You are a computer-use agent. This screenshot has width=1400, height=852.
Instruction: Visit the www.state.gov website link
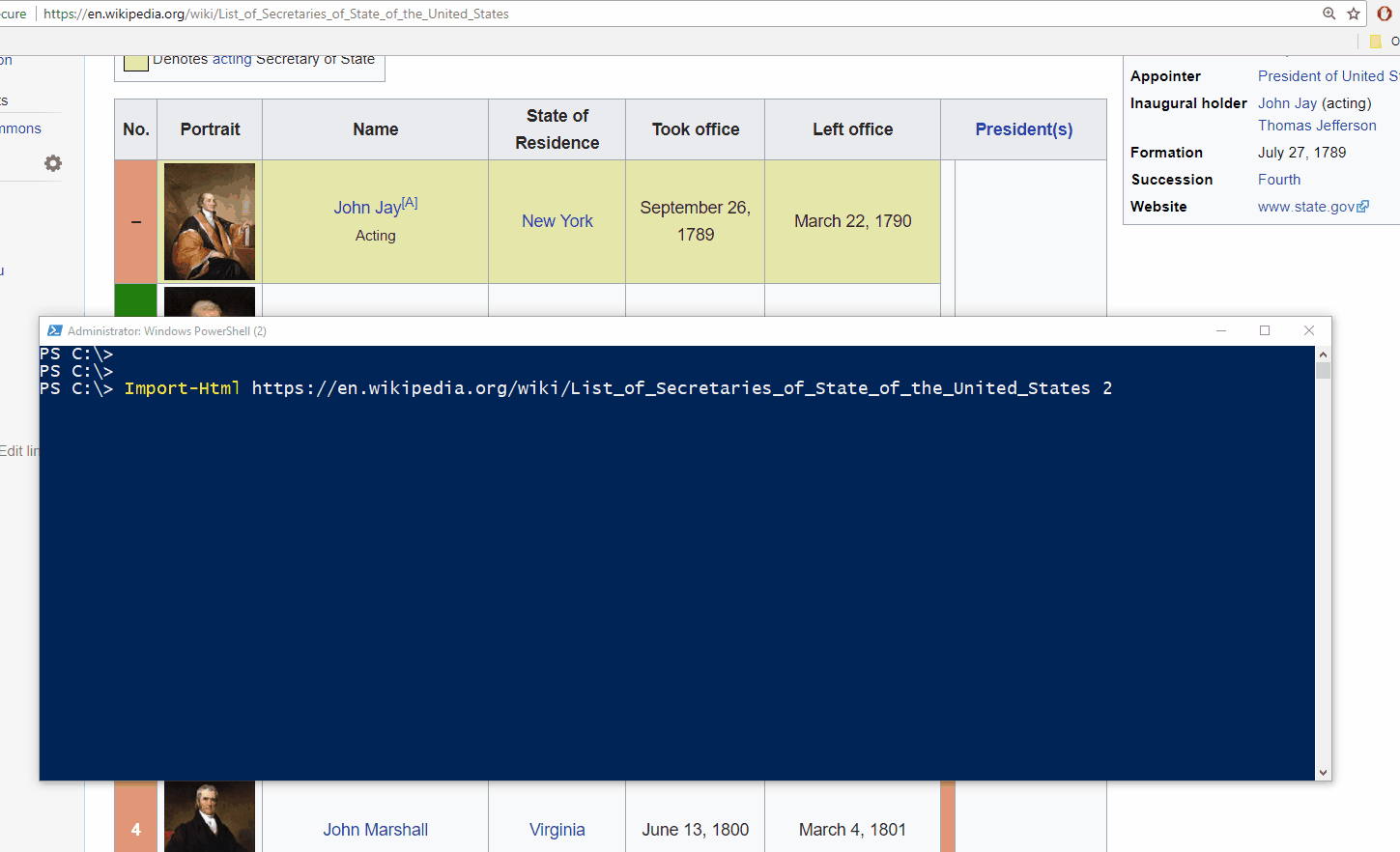point(1306,207)
